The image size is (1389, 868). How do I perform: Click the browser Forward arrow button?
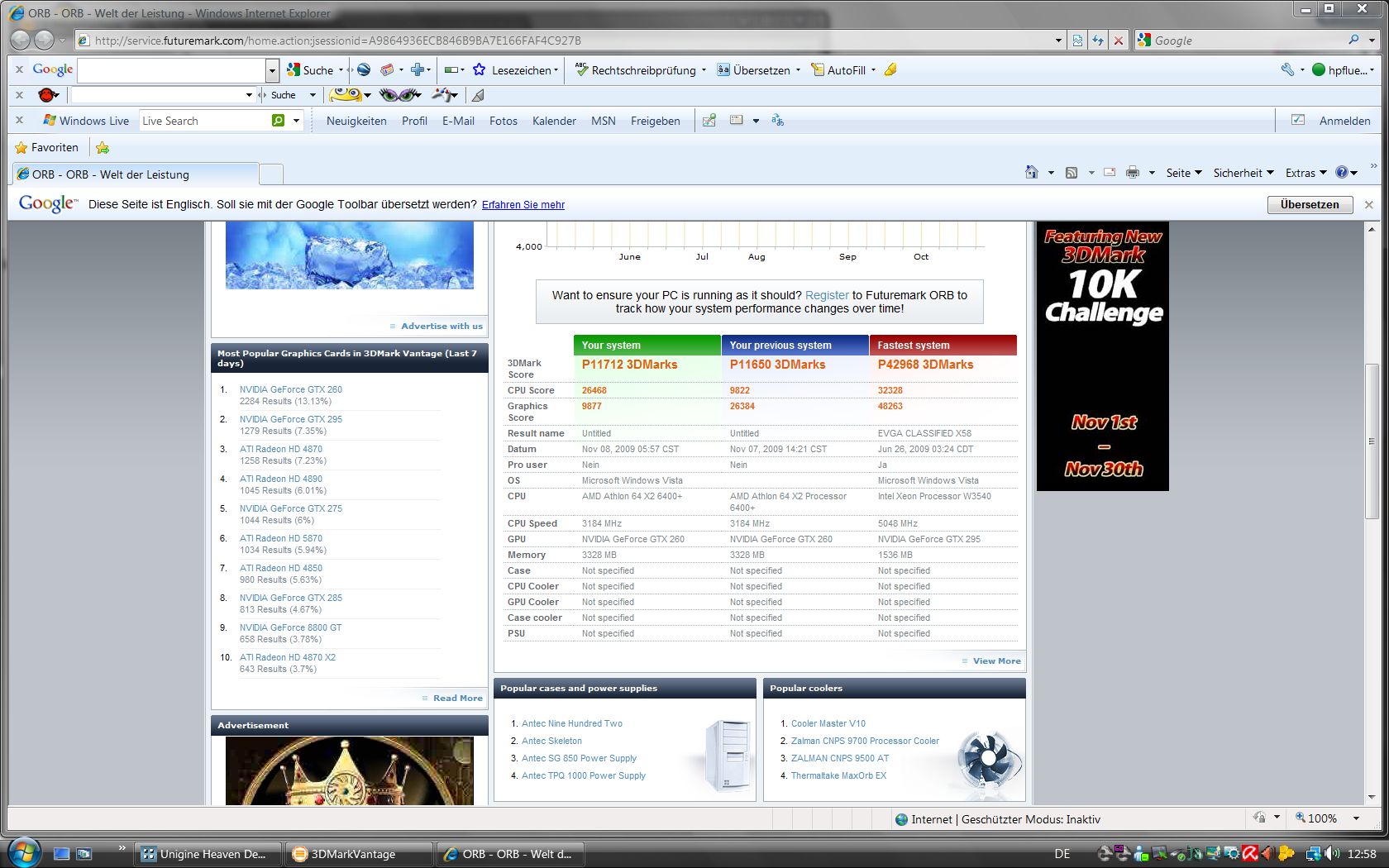44,40
